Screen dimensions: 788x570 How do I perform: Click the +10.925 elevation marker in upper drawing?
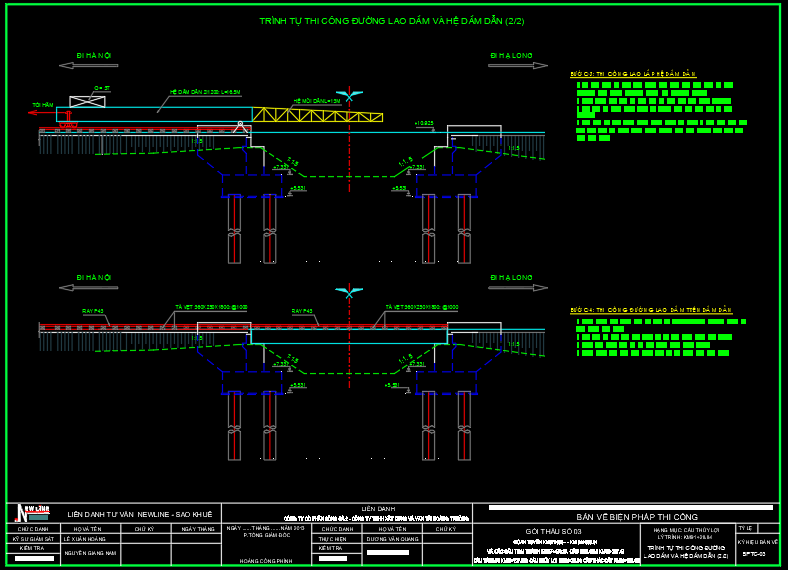(424, 123)
